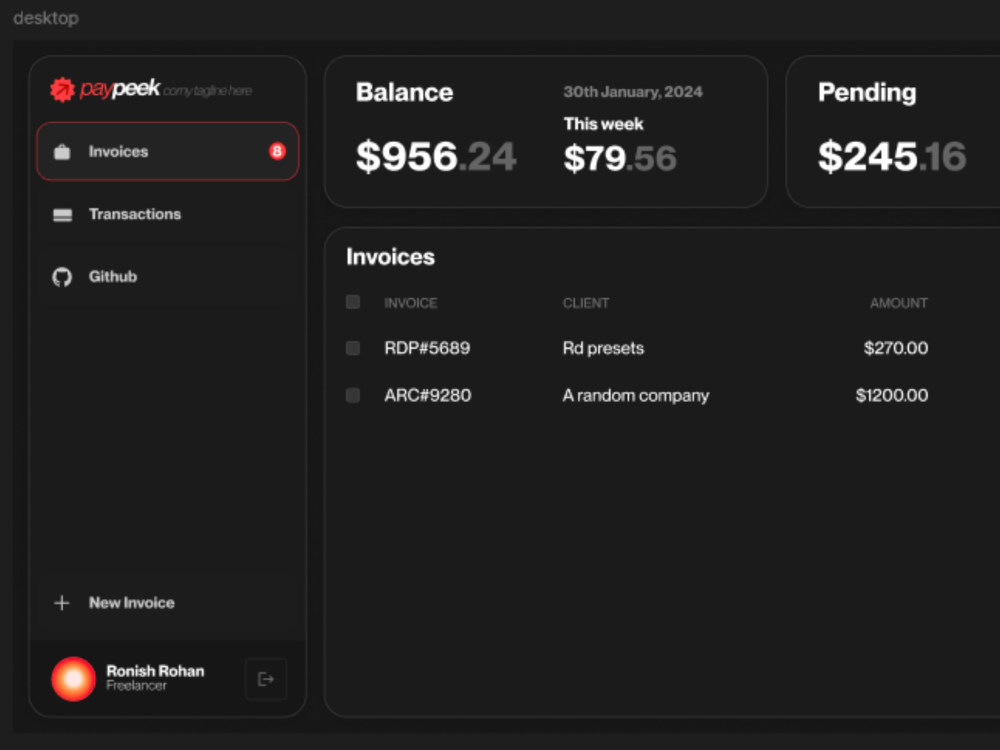Click the client A random company
This screenshot has width=1000, height=750.
tap(636, 396)
